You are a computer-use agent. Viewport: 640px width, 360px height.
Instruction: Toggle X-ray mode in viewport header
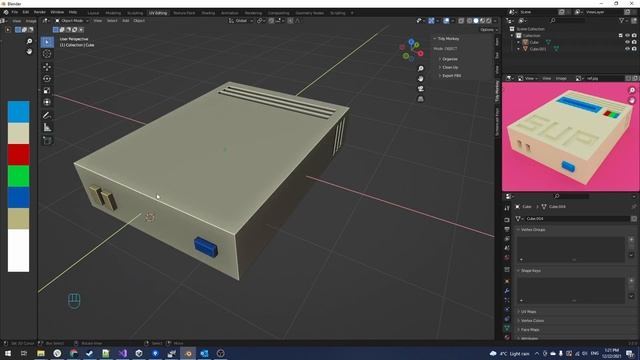461,20
